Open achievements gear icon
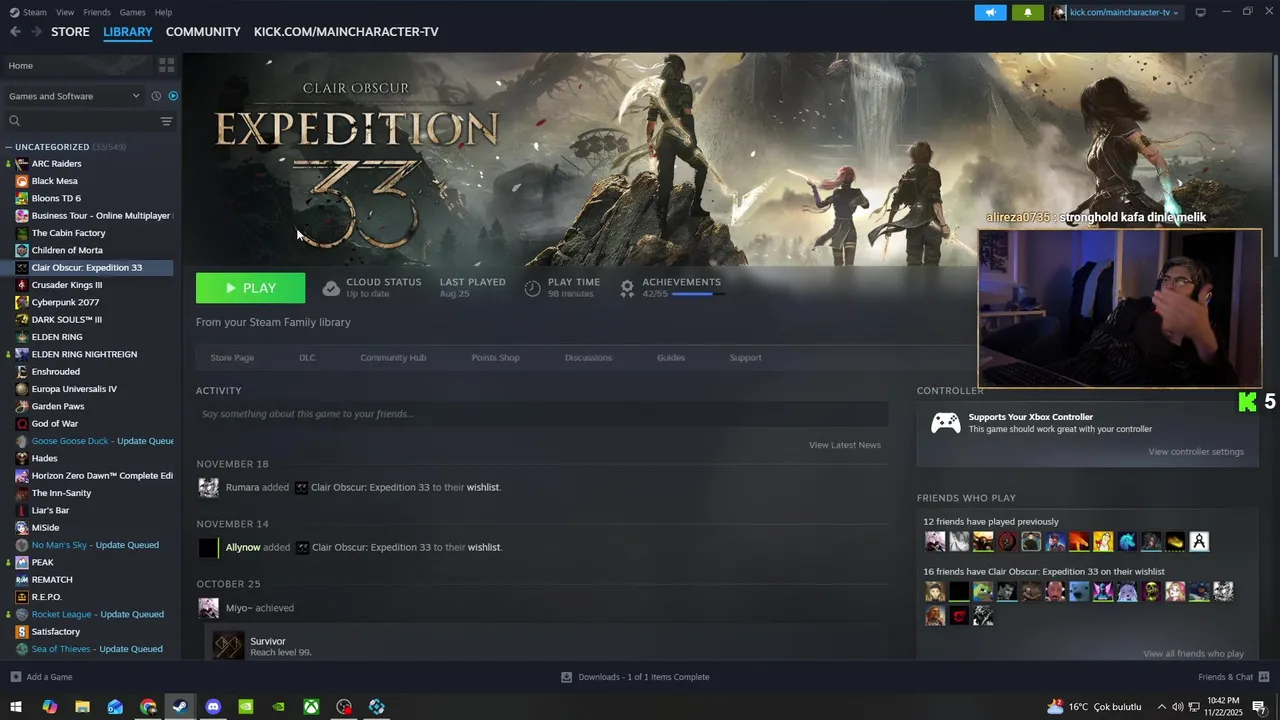The width and height of the screenshot is (1280, 720). [x=627, y=288]
